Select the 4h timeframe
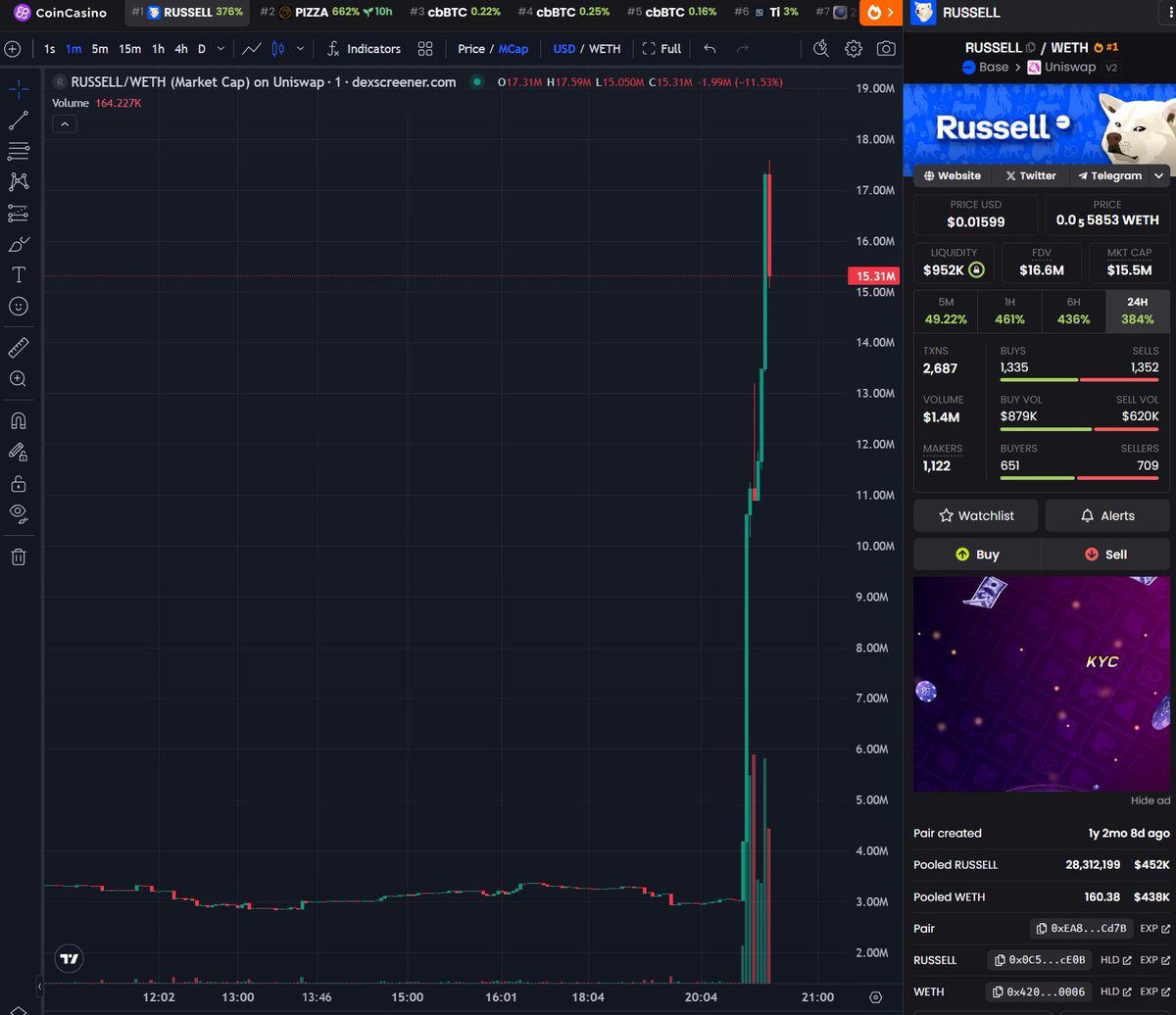 [181, 48]
